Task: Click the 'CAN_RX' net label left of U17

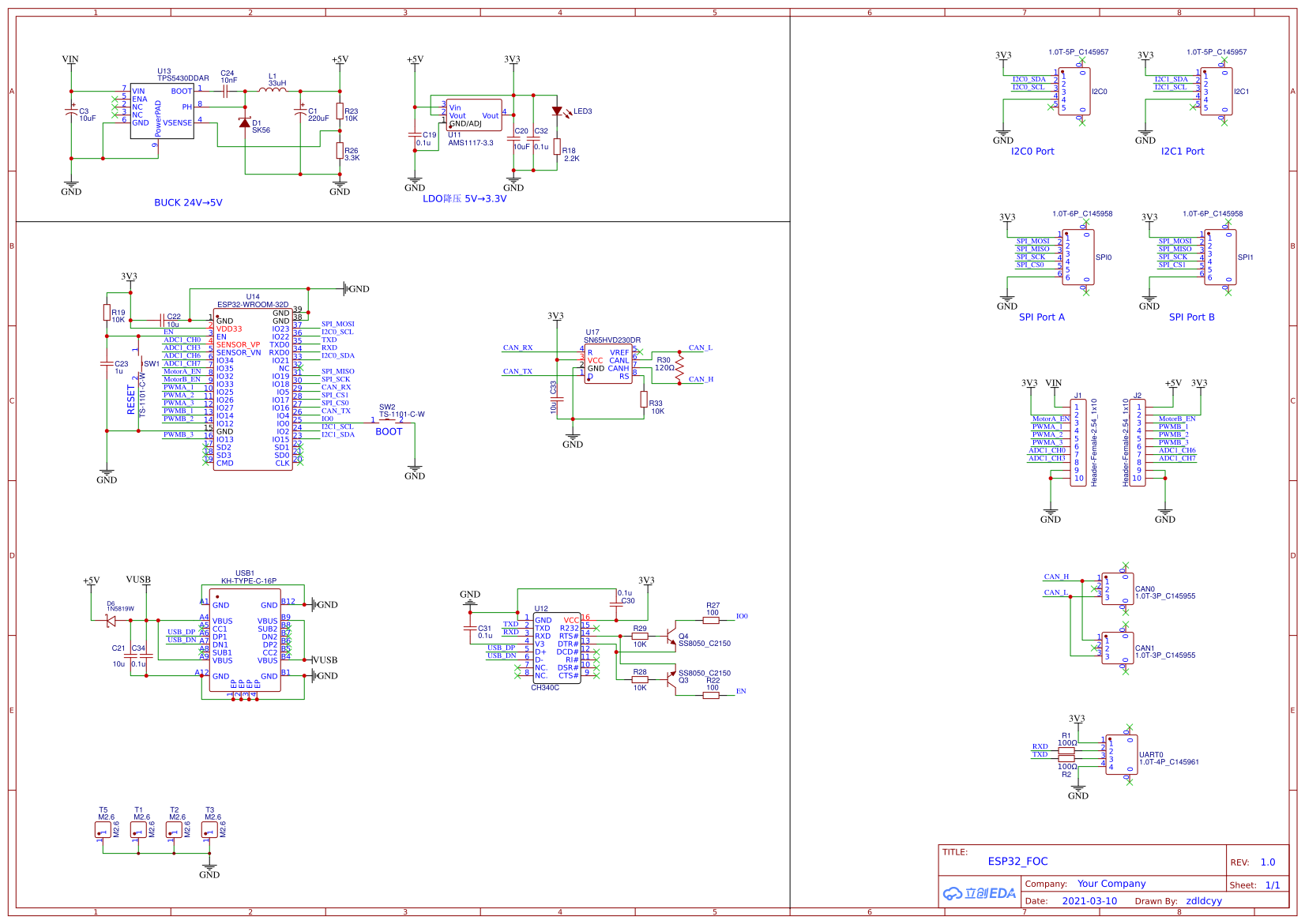Action: coord(517,347)
